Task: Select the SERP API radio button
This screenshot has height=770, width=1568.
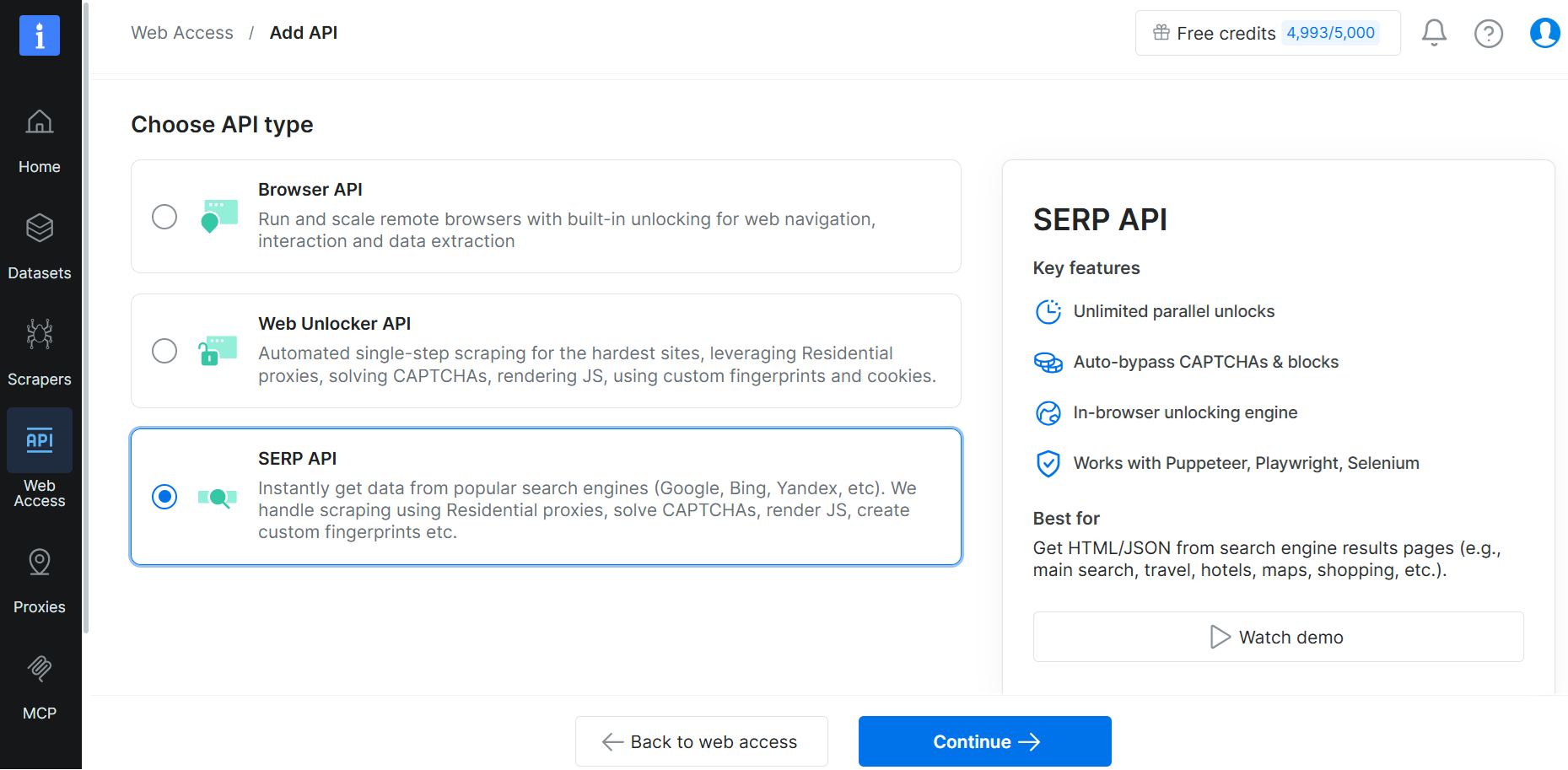Action: pos(164,497)
